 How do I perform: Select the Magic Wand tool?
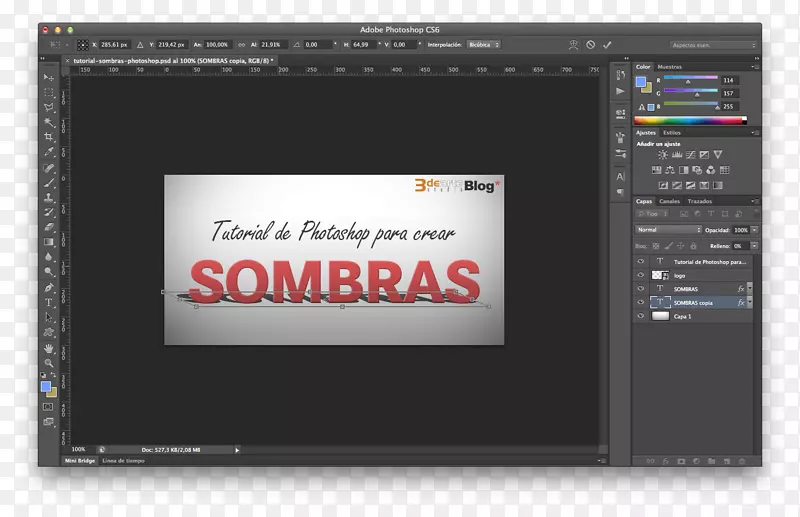pyautogui.click(x=48, y=122)
